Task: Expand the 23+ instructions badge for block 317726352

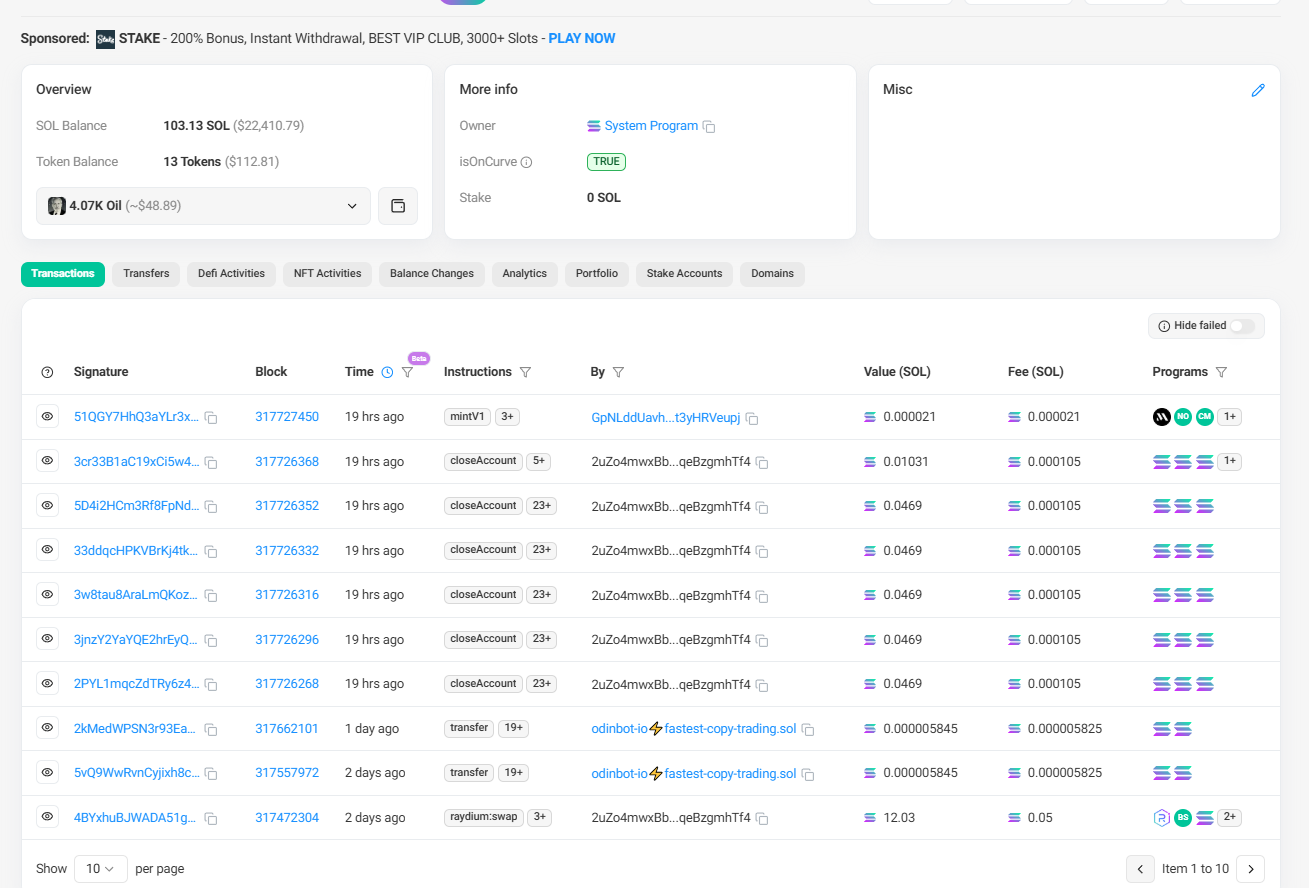Action: [541, 506]
